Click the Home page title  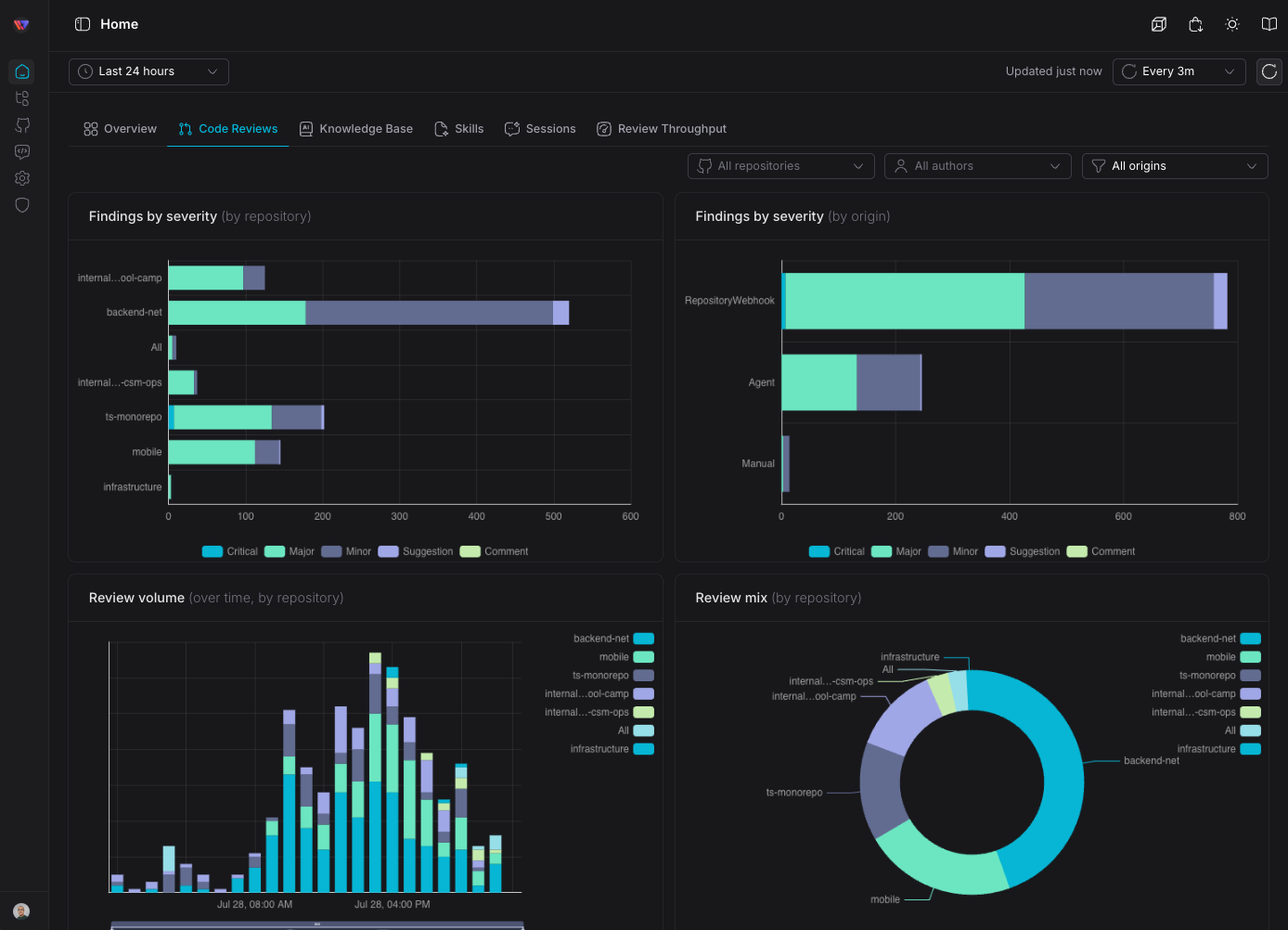[x=119, y=24]
